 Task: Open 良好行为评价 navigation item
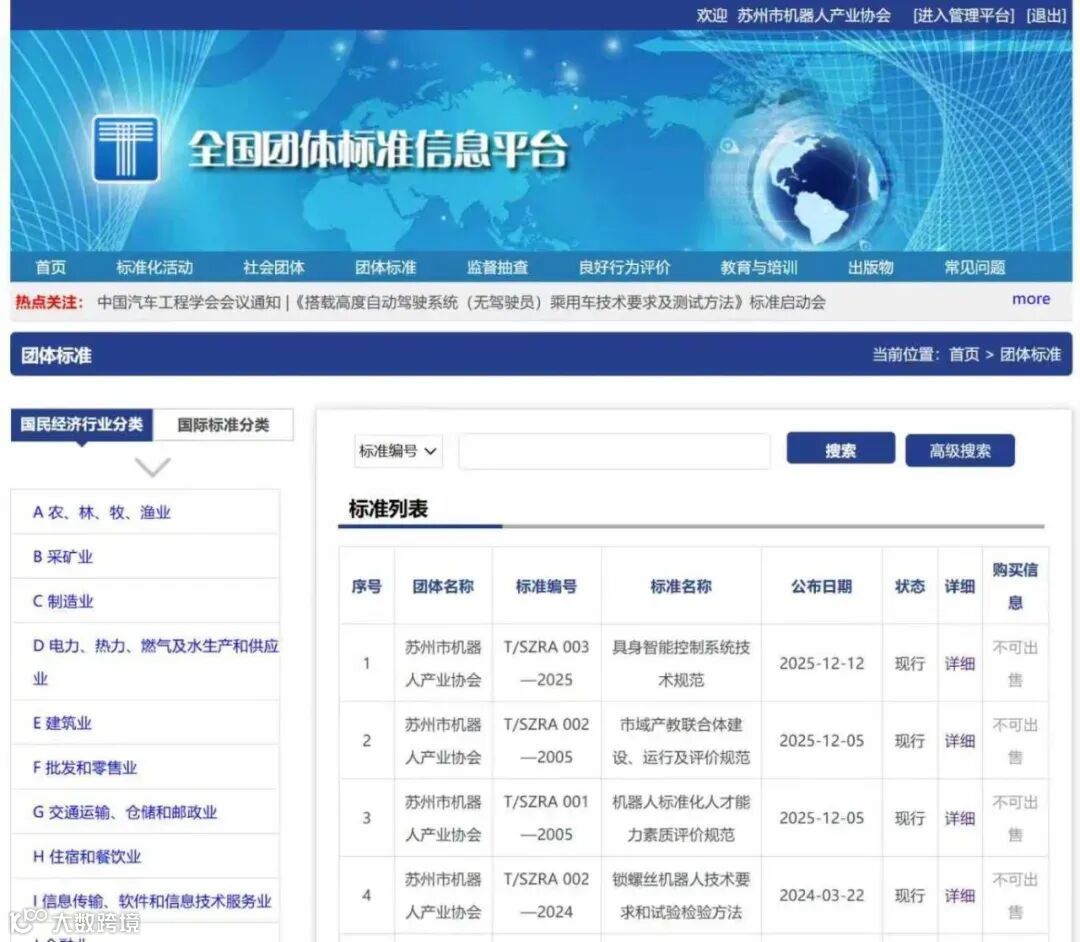(625, 267)
